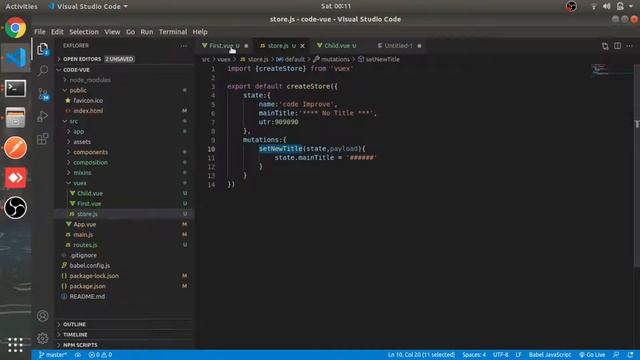Image resolution: width=640 pixels, height=360 pixels.
Task: Click the synchronize changes status icon
Action: 78,355
